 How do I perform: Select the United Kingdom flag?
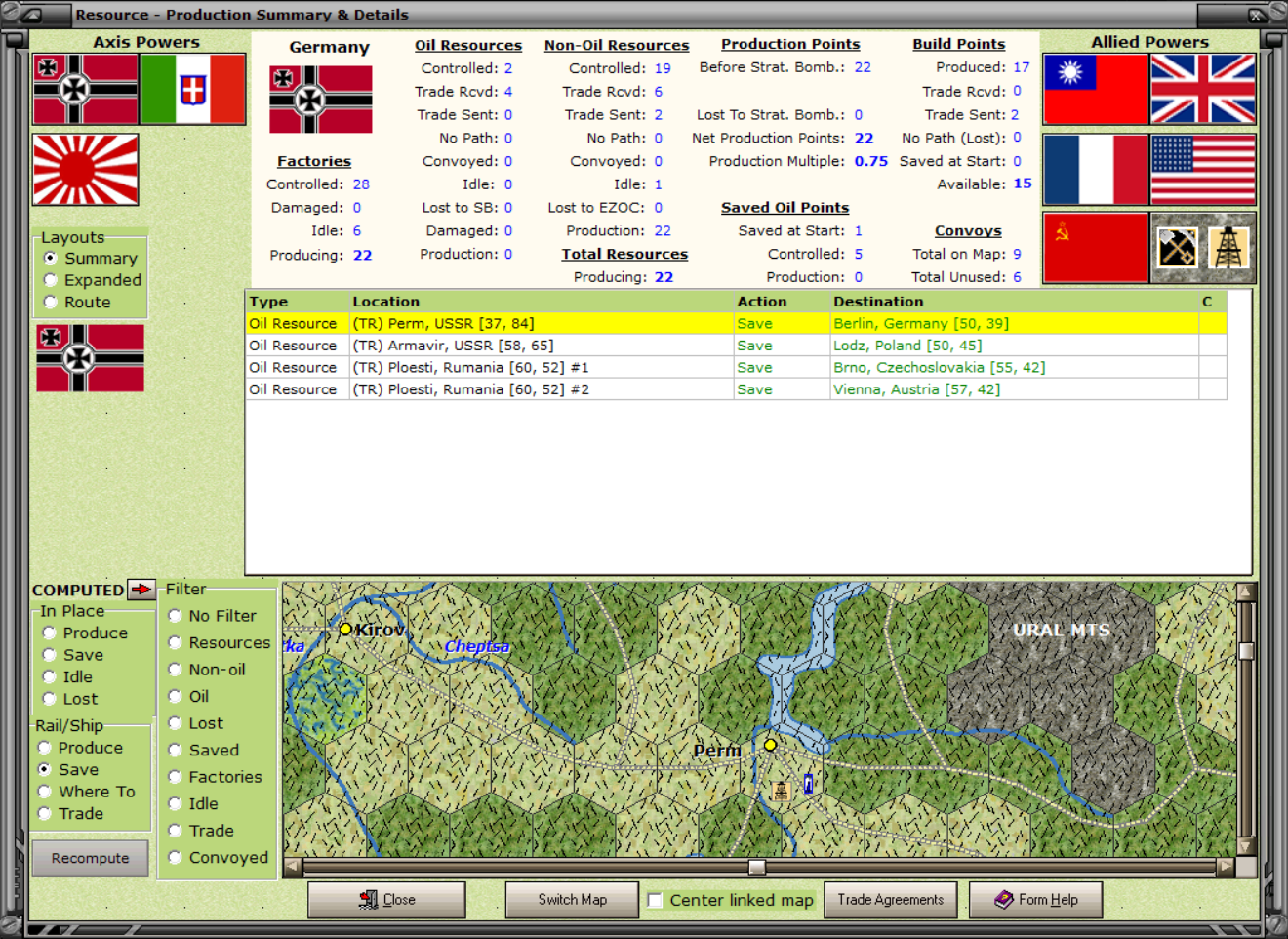[x=1203, y=89]
